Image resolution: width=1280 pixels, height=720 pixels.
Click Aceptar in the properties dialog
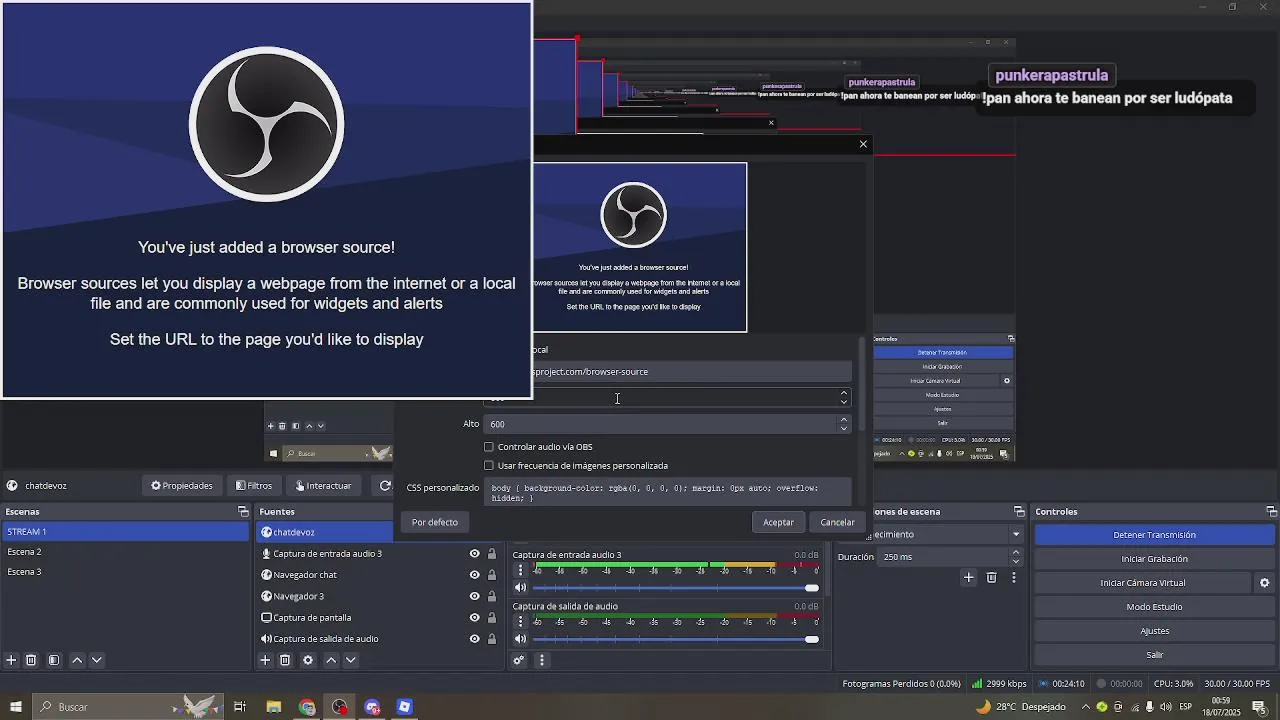(778, 522)
